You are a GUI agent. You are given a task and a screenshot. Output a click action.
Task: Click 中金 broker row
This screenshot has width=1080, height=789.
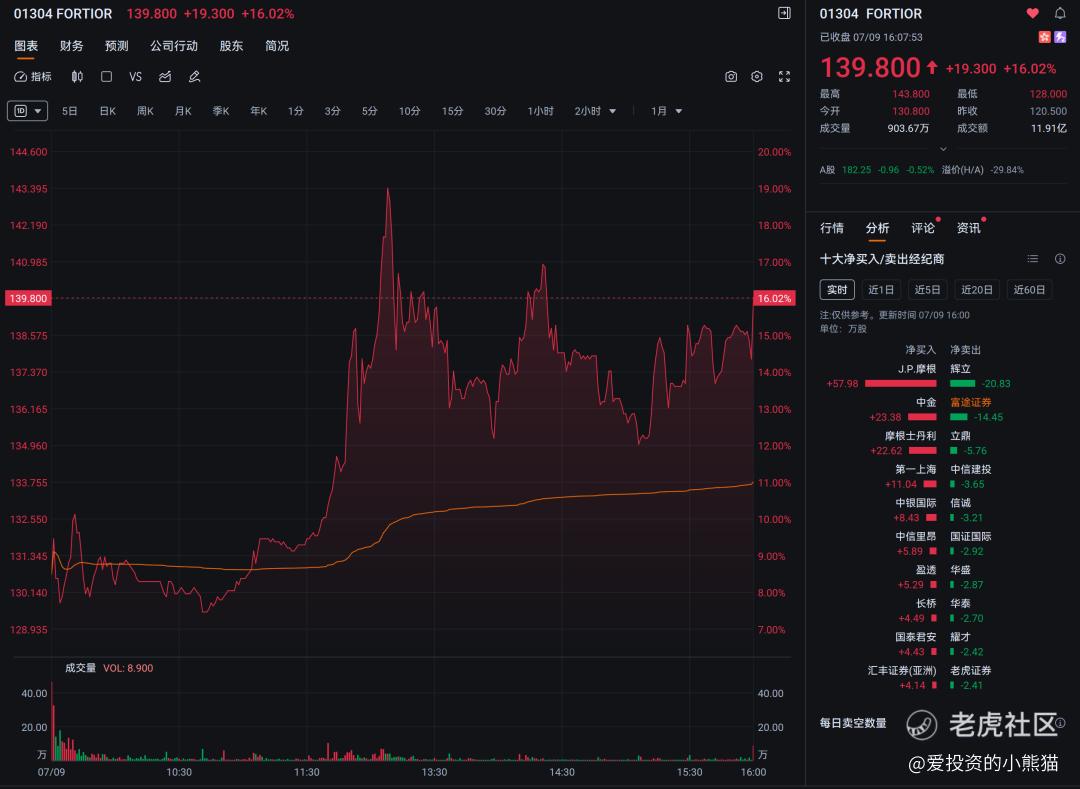point(903,410)
